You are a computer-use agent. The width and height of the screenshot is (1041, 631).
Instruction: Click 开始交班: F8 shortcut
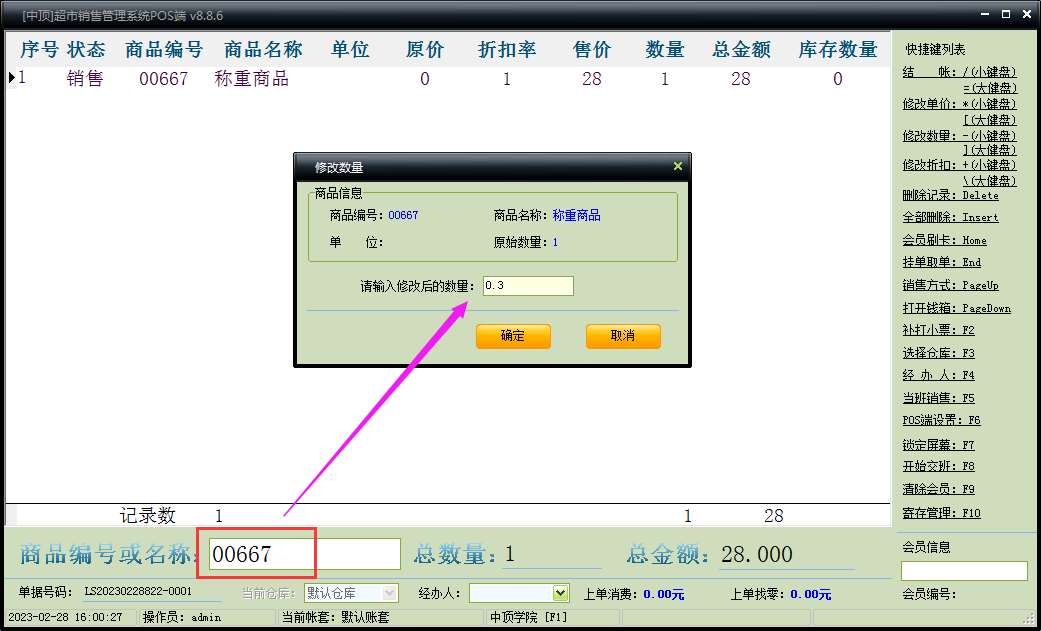coord(939,466)
